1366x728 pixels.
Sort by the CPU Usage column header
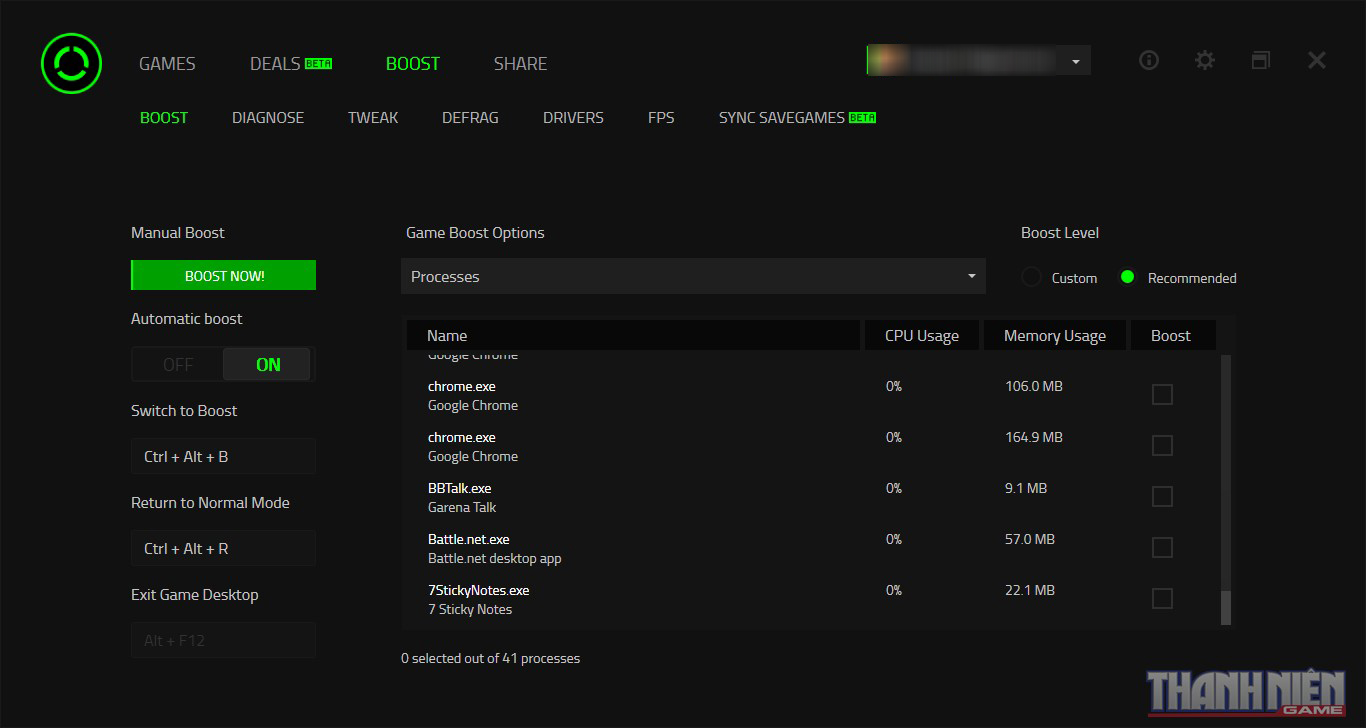(922, 335)
